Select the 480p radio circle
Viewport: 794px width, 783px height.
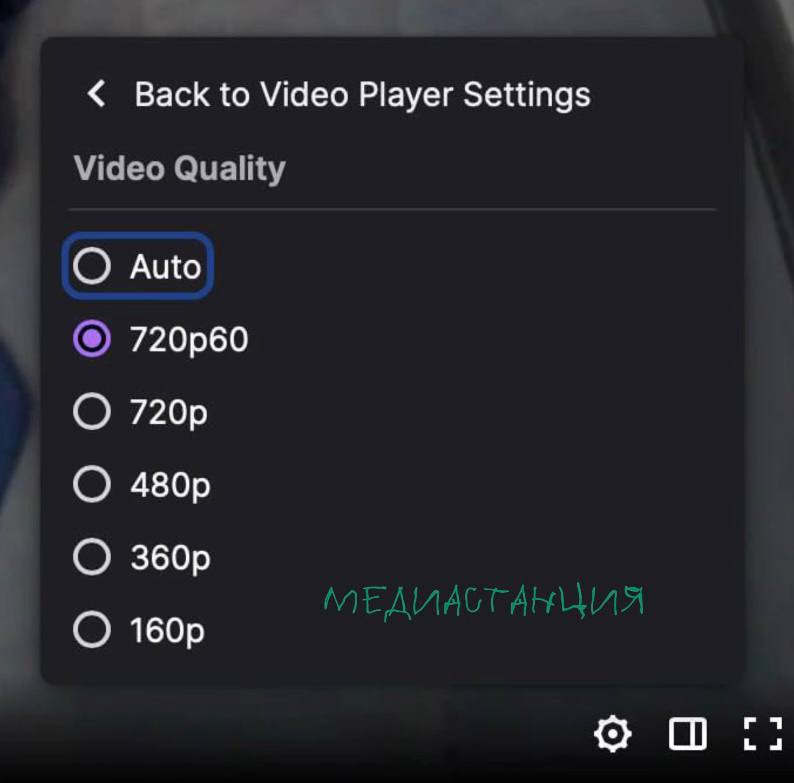(92, 484)
